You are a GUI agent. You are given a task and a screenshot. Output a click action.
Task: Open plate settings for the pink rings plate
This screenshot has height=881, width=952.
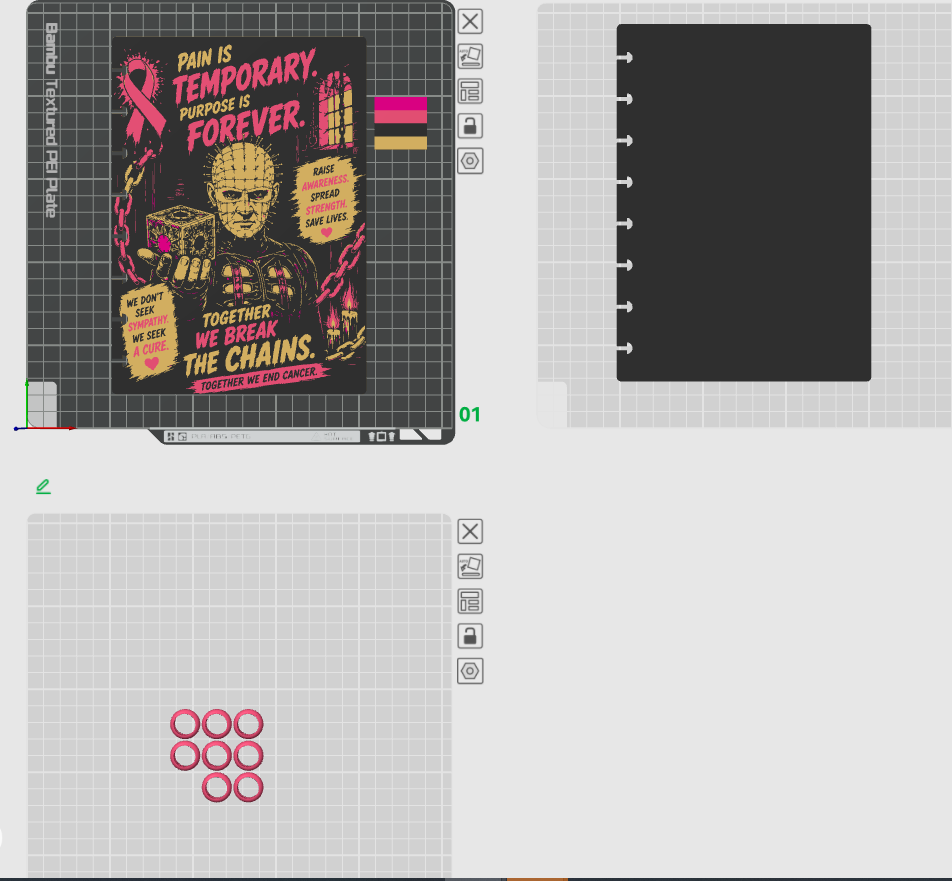coord(470,671)
